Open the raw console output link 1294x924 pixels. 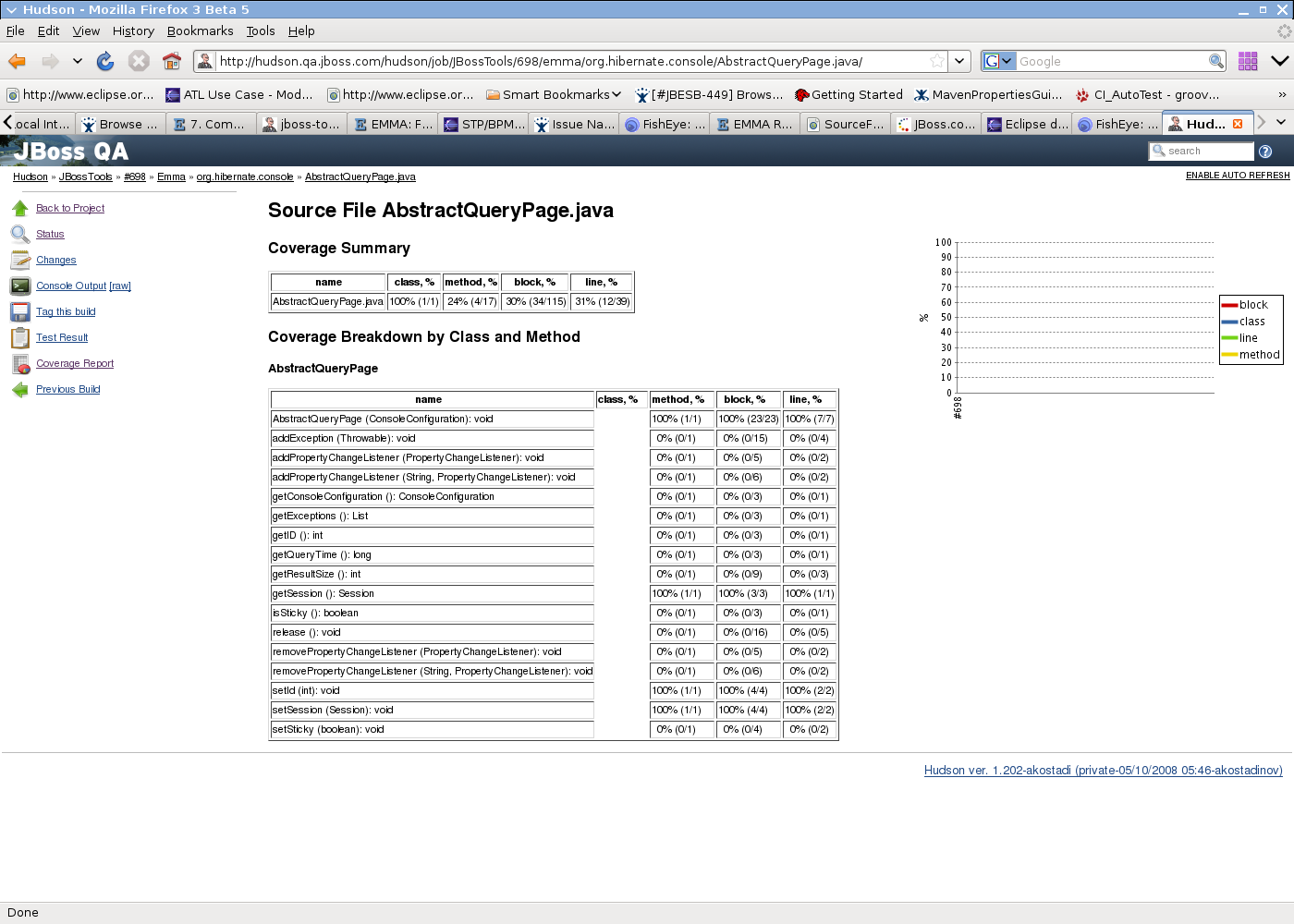coord(120,286)
